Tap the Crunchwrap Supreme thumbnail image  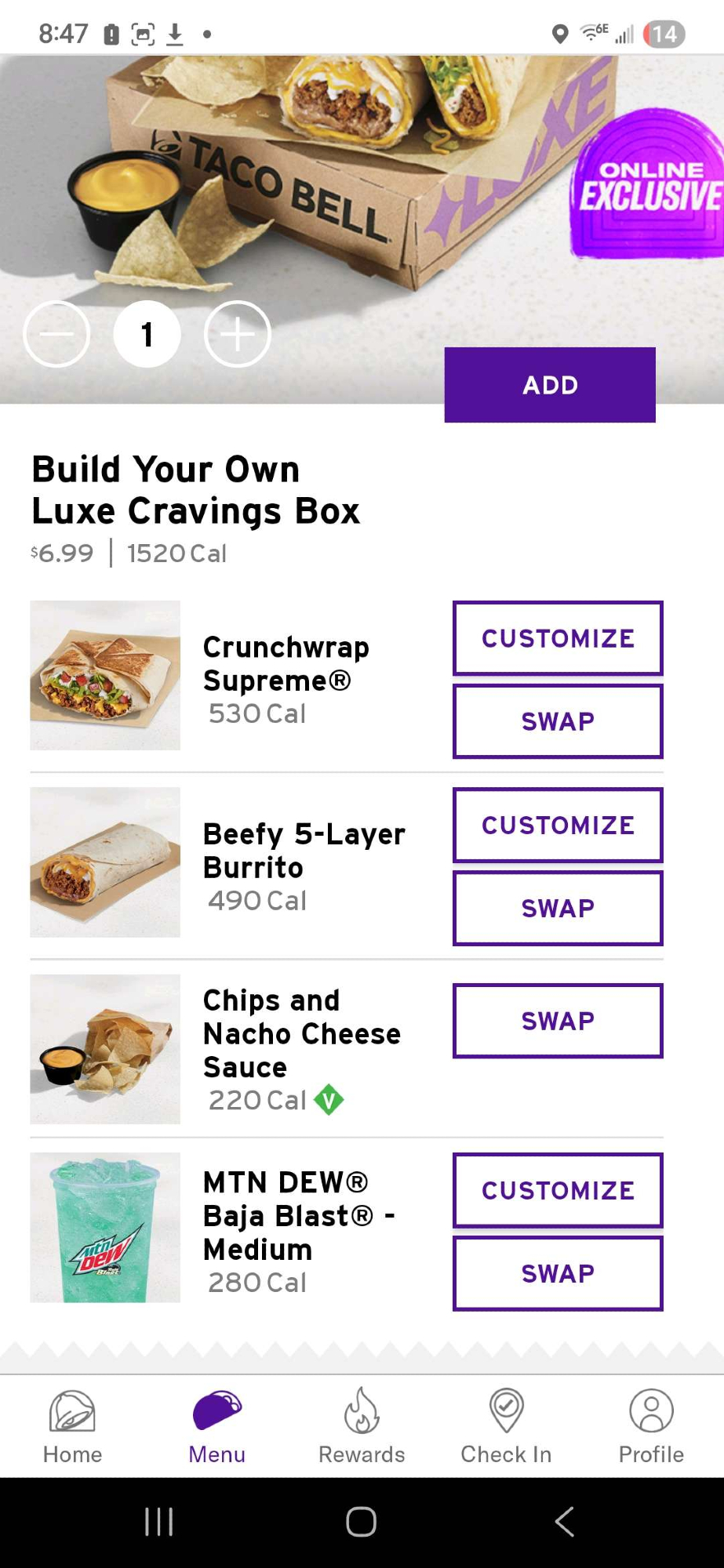click(105, 675)
